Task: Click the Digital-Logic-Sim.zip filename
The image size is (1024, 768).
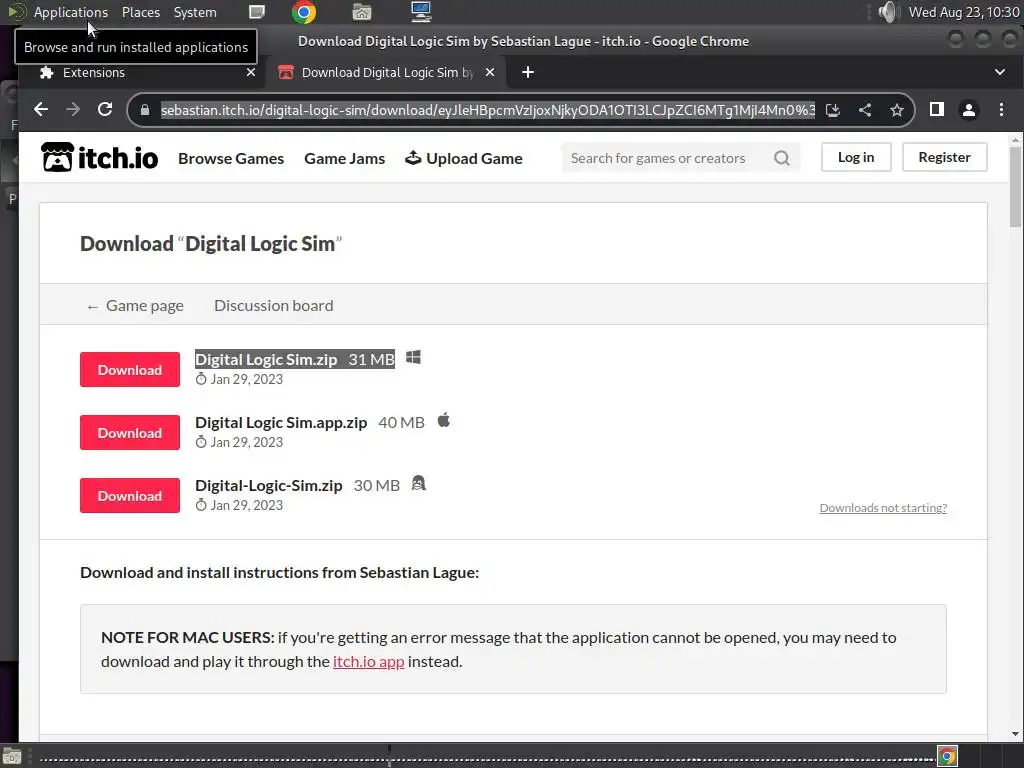Action: 269,485
